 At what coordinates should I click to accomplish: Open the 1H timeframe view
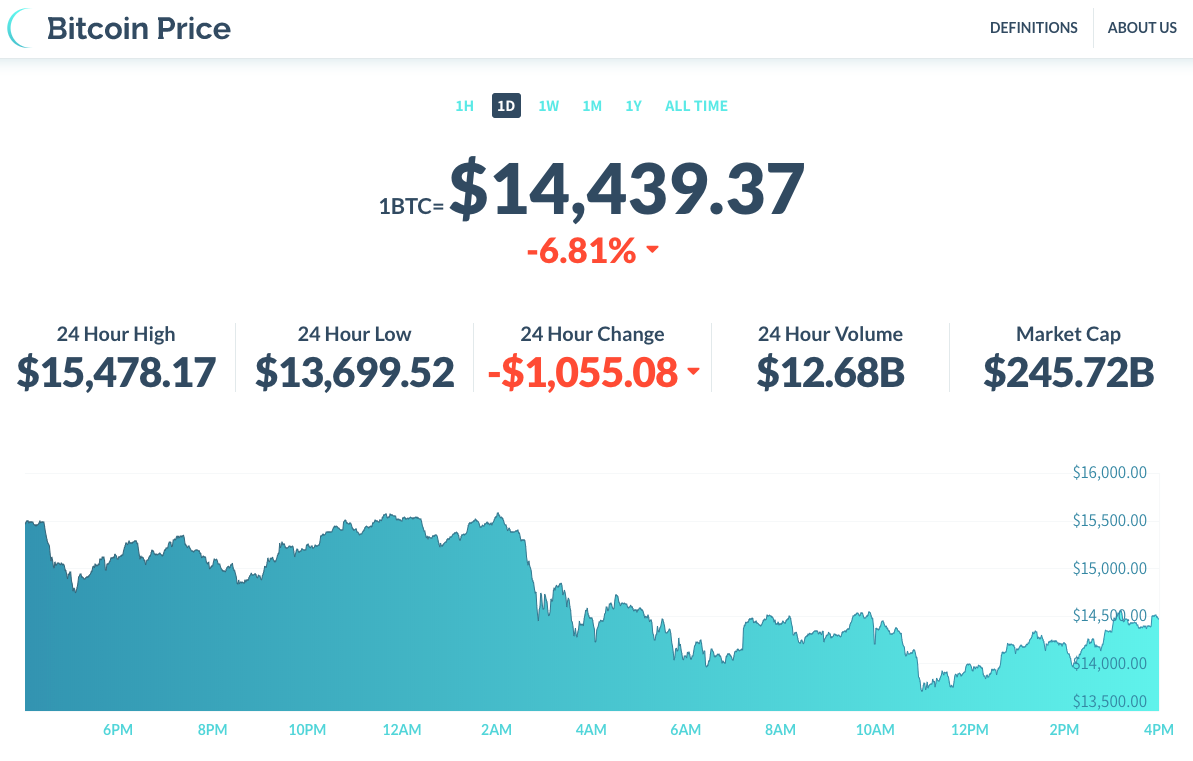[x=463, y=105]
